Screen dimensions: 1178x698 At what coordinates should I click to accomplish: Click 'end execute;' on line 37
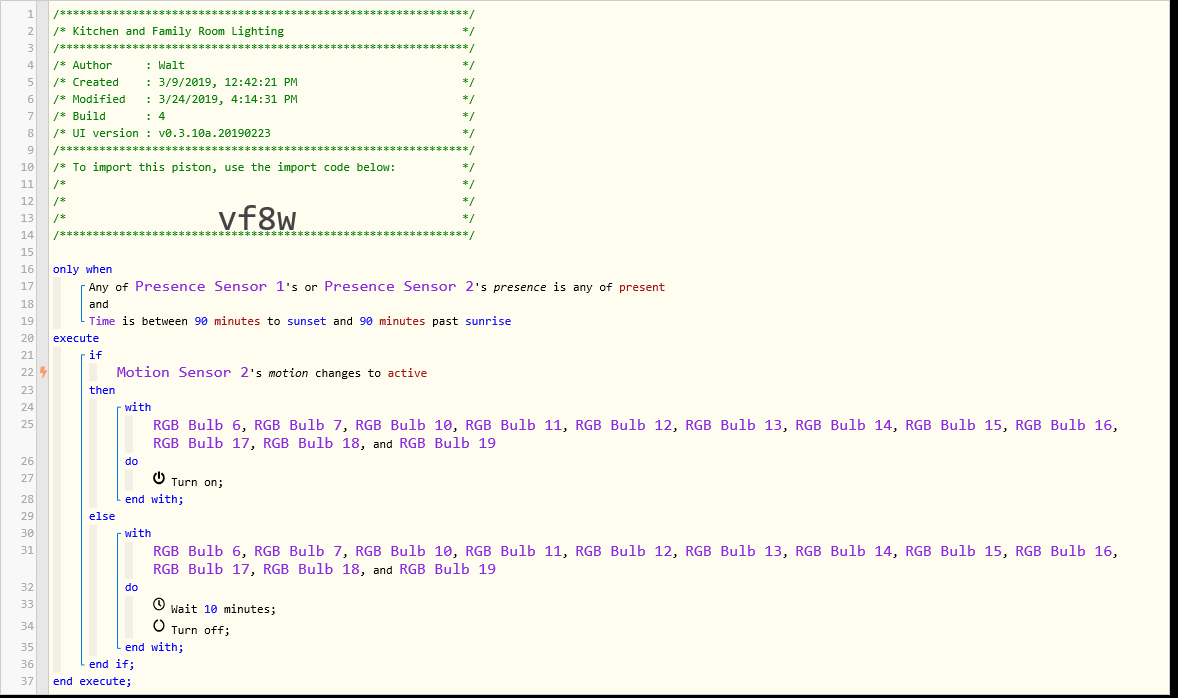coord(92,681)
